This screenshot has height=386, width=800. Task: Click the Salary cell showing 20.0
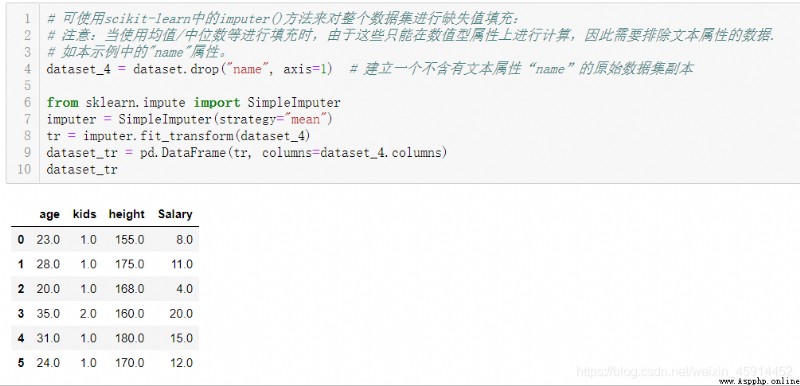(x=181, y=313)
